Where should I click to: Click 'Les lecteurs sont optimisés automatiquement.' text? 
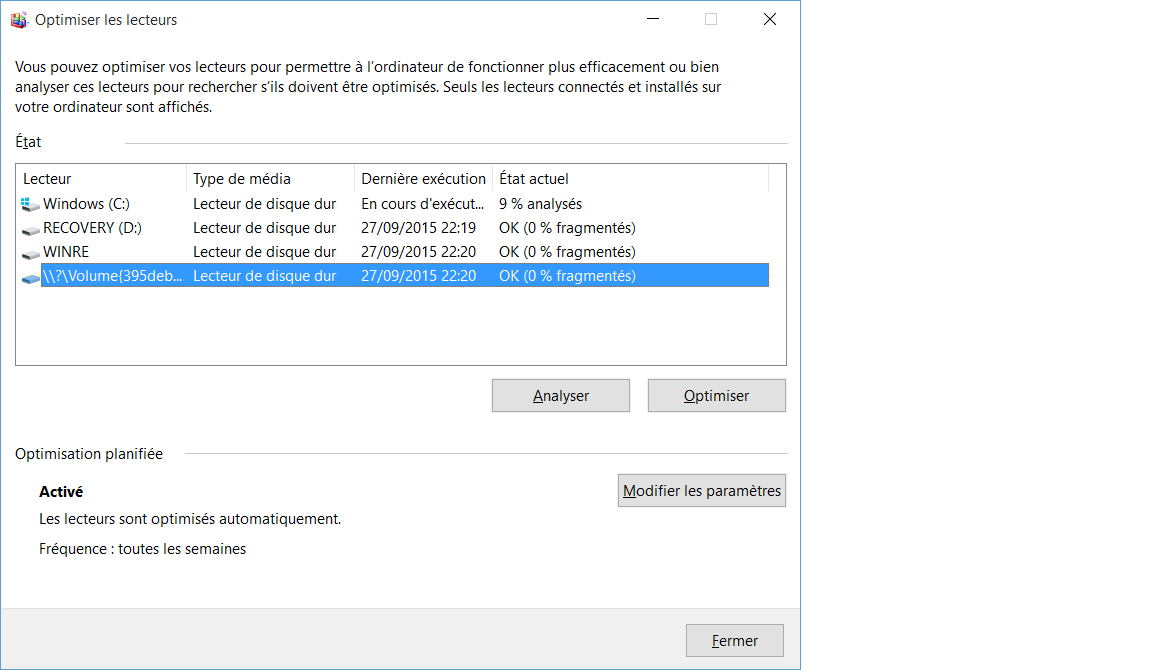point(190,519)
